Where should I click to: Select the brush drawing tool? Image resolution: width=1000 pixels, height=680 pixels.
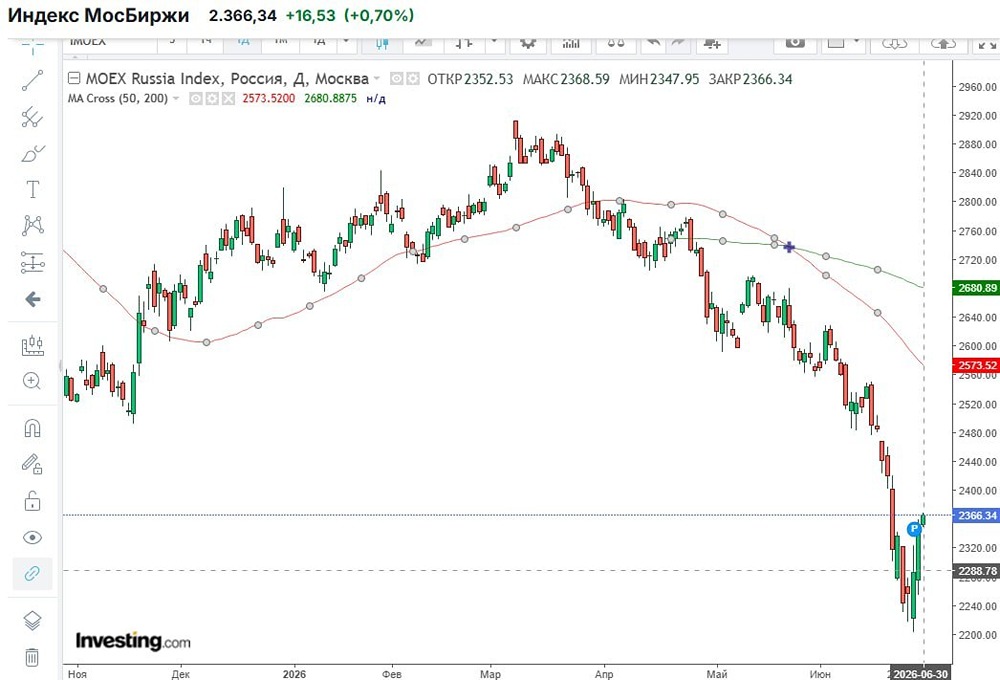33,153
